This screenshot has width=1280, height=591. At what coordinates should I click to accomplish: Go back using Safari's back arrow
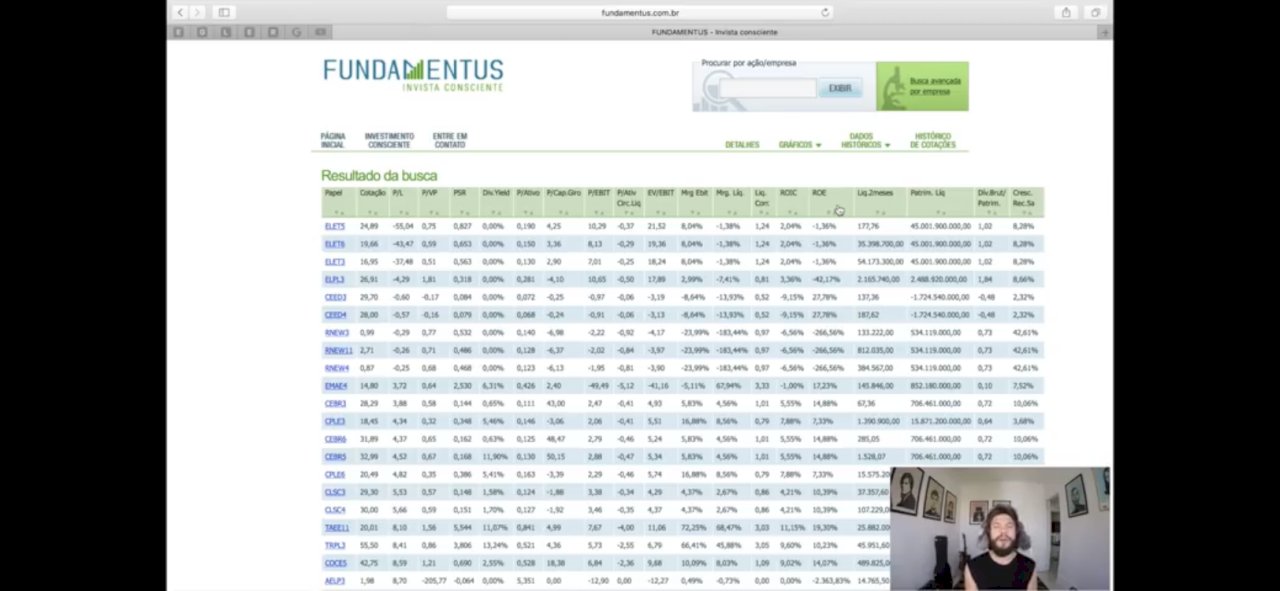point(180,12)
